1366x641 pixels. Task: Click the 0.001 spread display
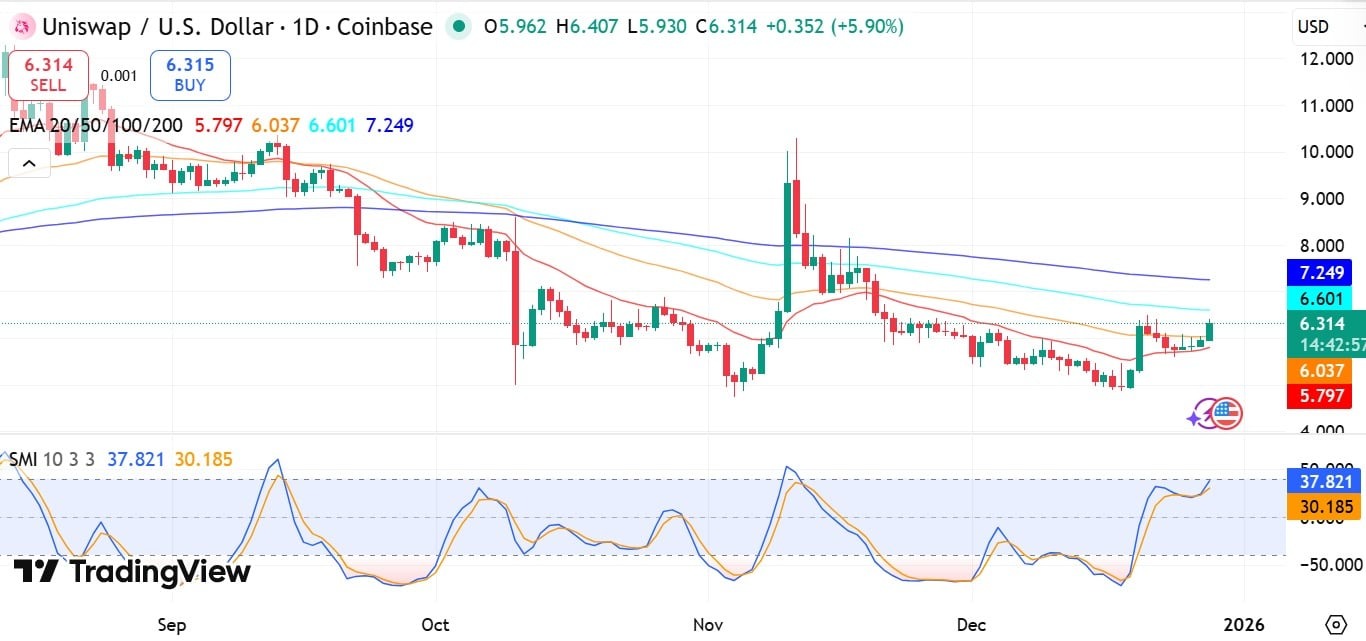pyautogui.click(x=118, y=75)
